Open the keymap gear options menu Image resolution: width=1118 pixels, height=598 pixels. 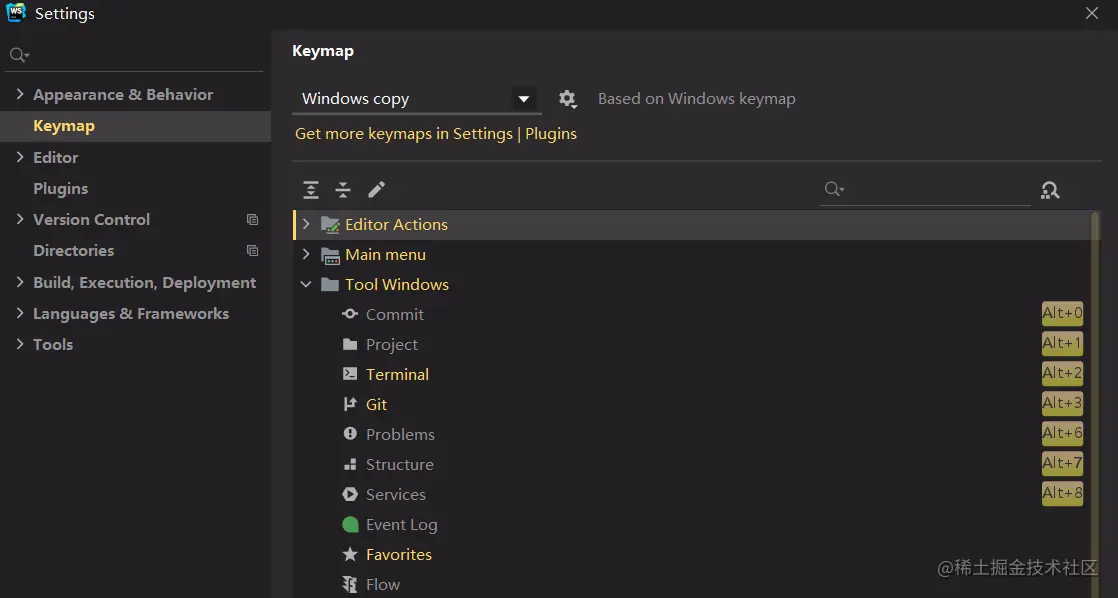pyautogui.click(x=567, y=99)
